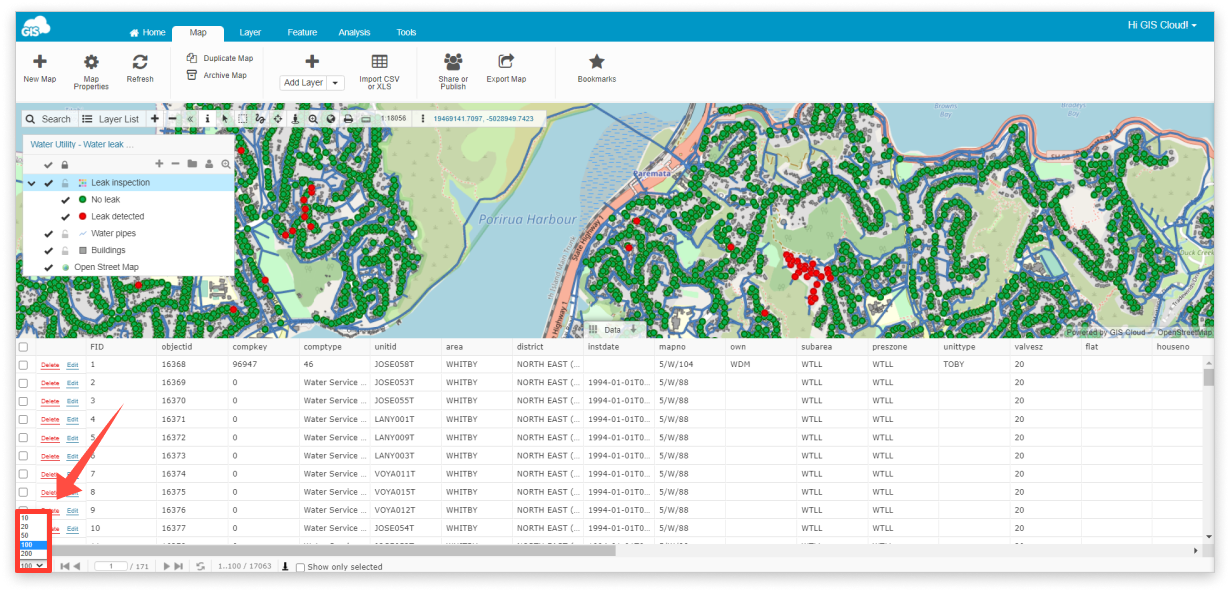
Task: Activate the rectangle selection tool
Action: pyautogui.click(x=242, y=118)
